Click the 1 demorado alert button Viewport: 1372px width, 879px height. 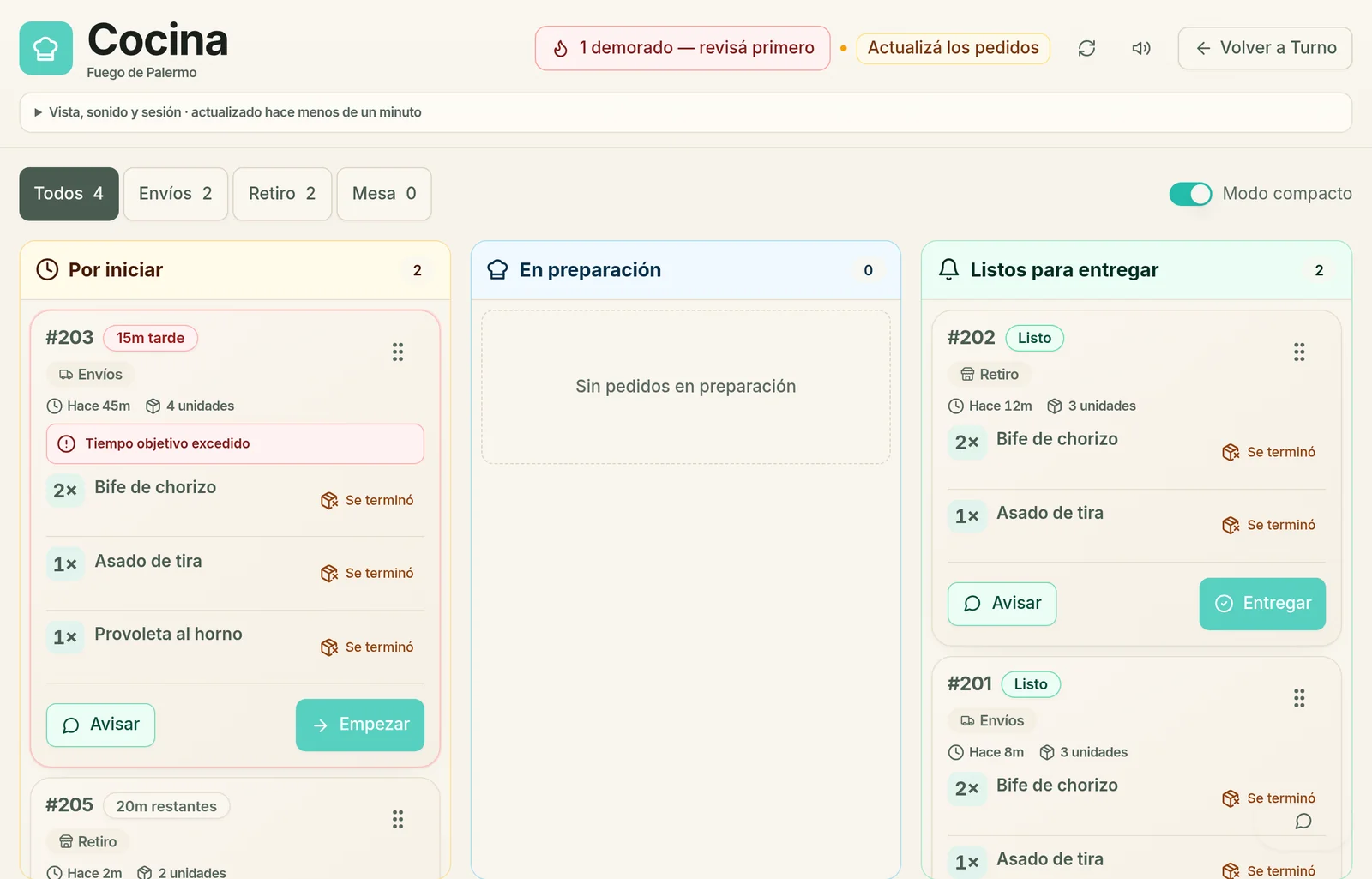(683, 48)
